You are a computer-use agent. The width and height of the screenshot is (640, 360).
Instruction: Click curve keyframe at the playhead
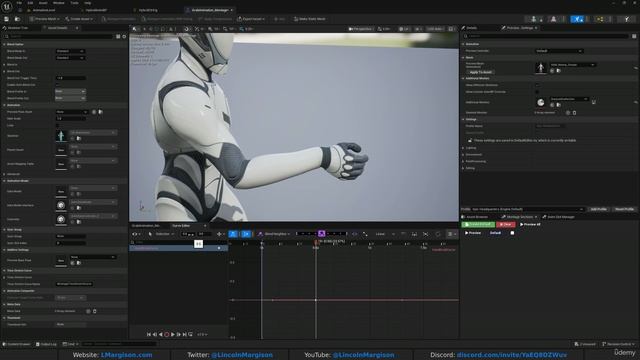tap(316, 300)
